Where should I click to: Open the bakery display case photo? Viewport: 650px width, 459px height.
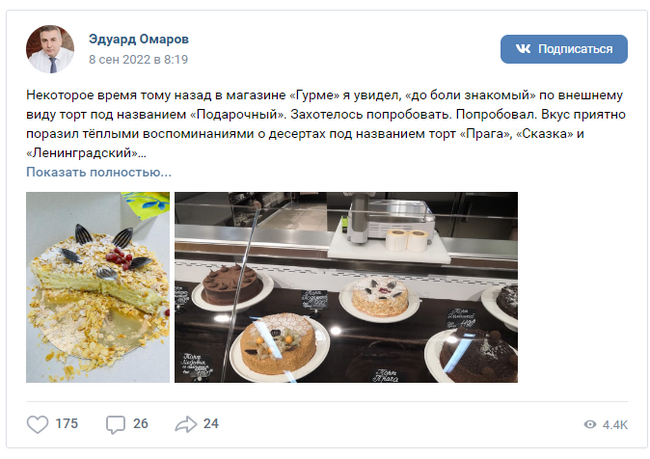tap(346, 287)
